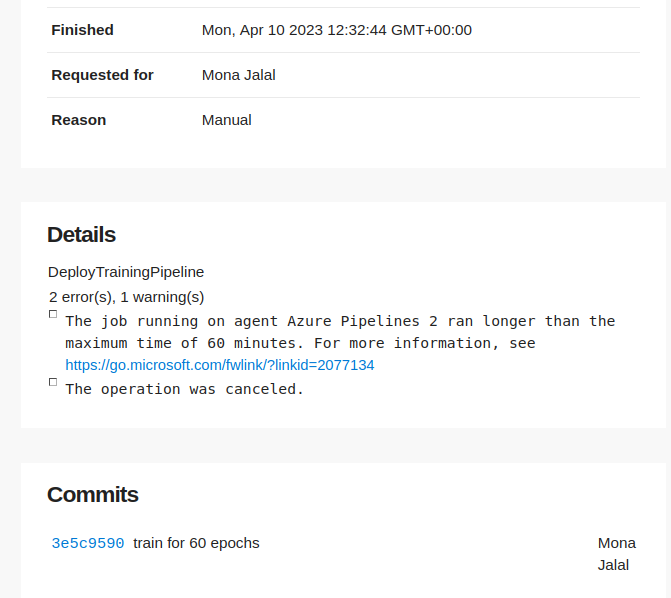Click the 'The job running on agent' error text

coord(340,321)
